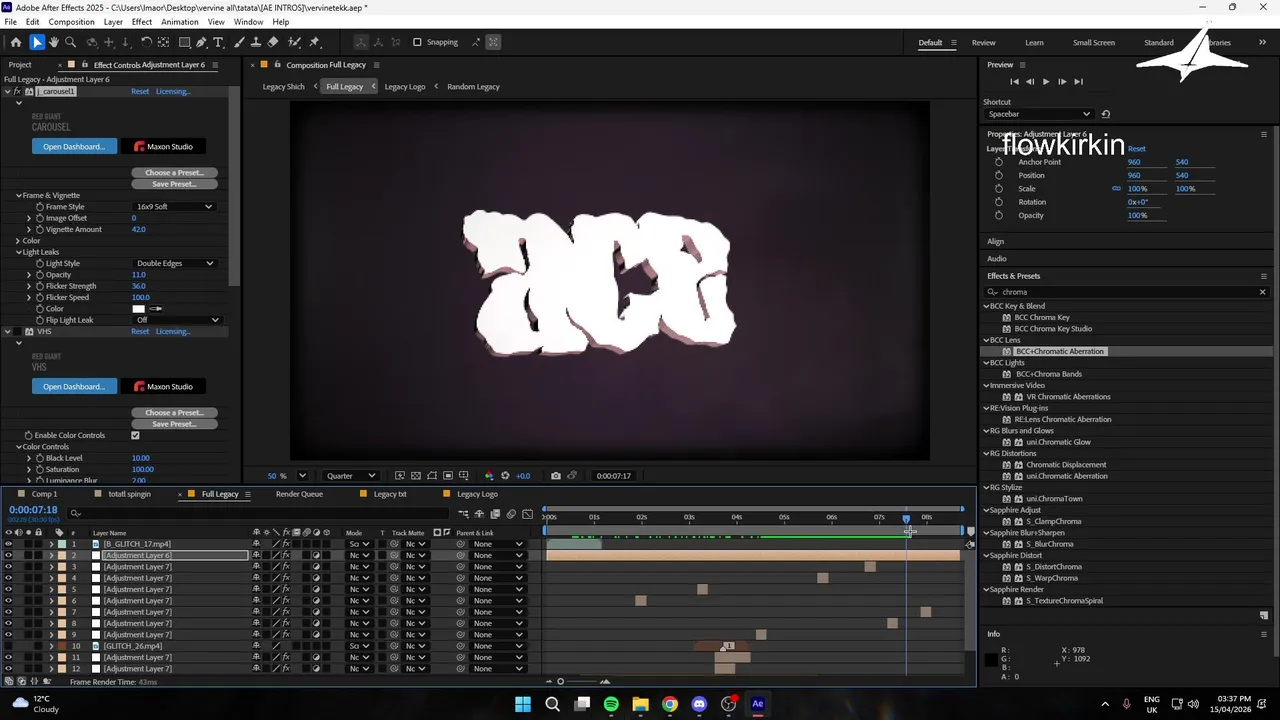Toggle the Frame Blending timeline switch
Viewport: 1280px width, 720px height.
tap(495, 514)
